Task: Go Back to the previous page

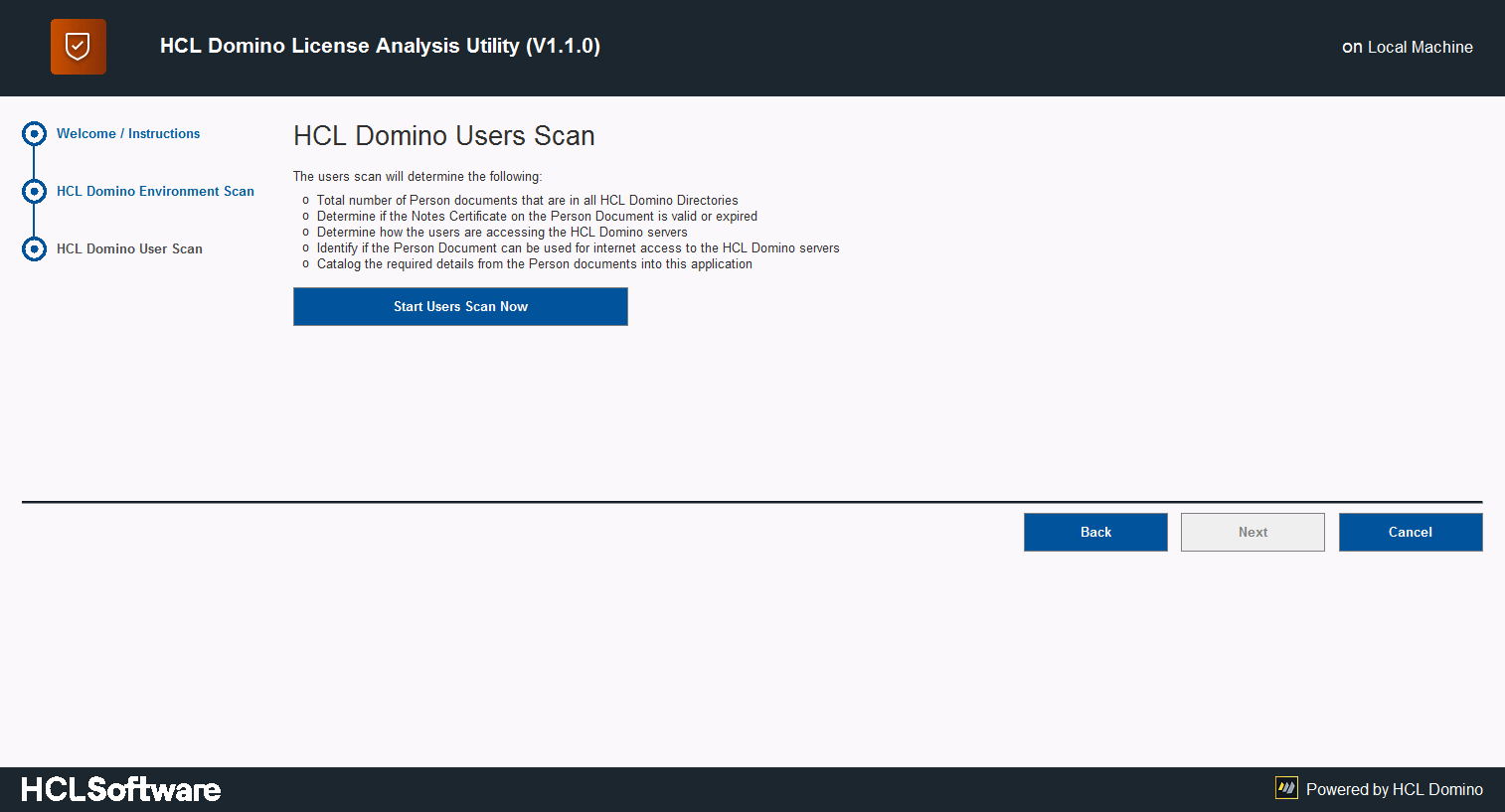Action: 1095,532
